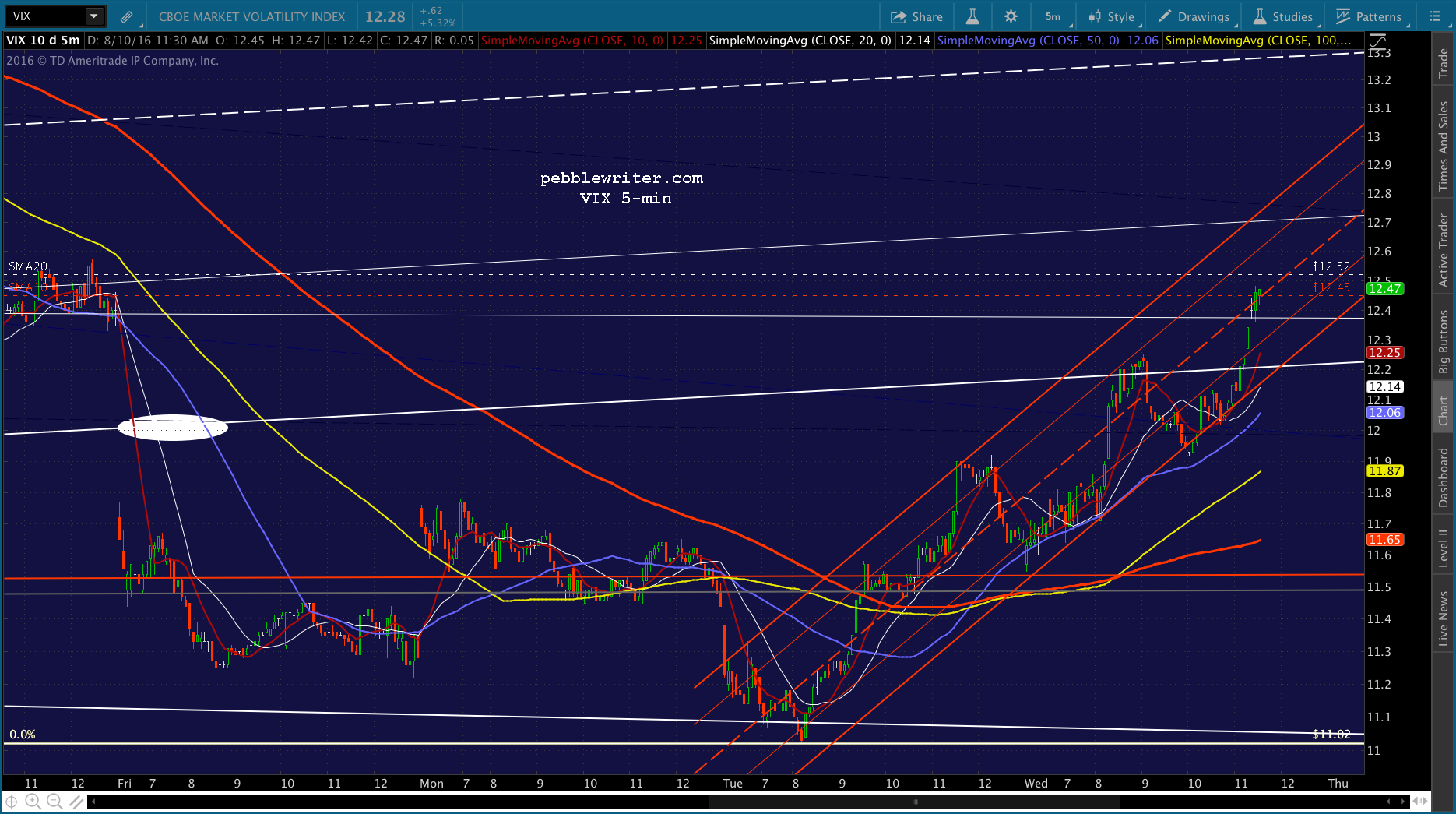Open the list options menu icon
Image resolution: width=1456 pixels, height=814 pixels.
(1436, 16)
